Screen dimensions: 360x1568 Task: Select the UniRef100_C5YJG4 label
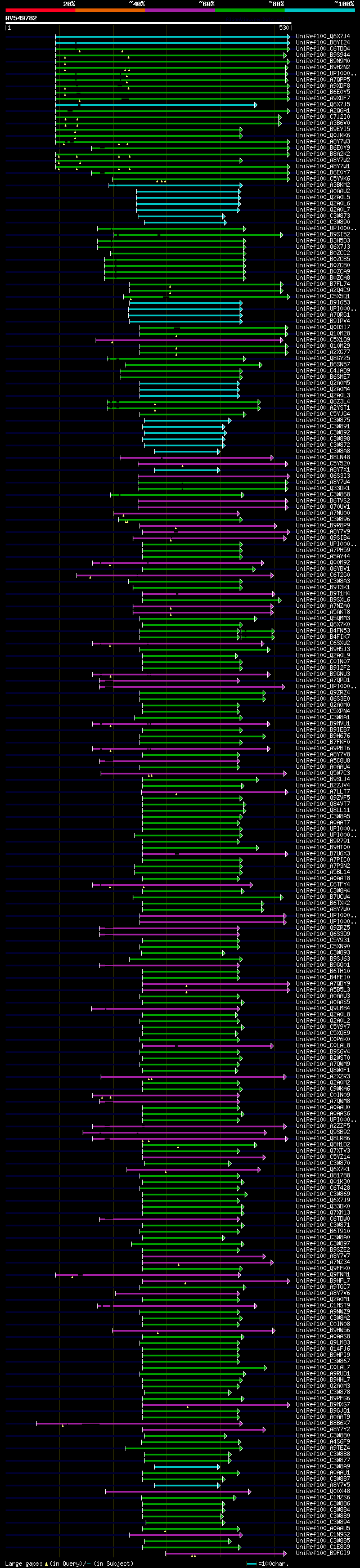click(323, 414)
